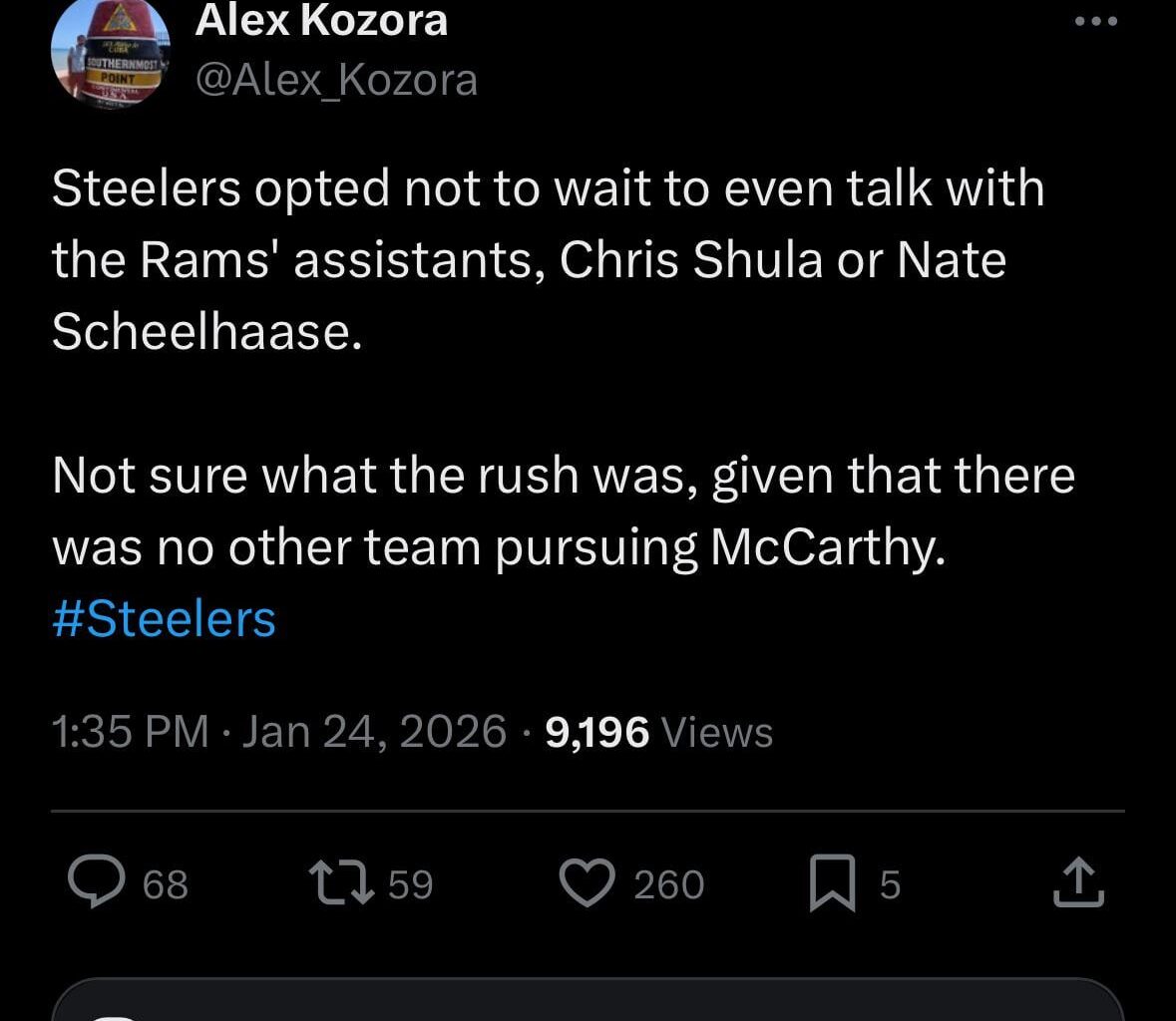Image resolution: width=1176 pixels, height=1021 pixels.
Task: Click the #Steelers hashtag
Action: (164, 618)
